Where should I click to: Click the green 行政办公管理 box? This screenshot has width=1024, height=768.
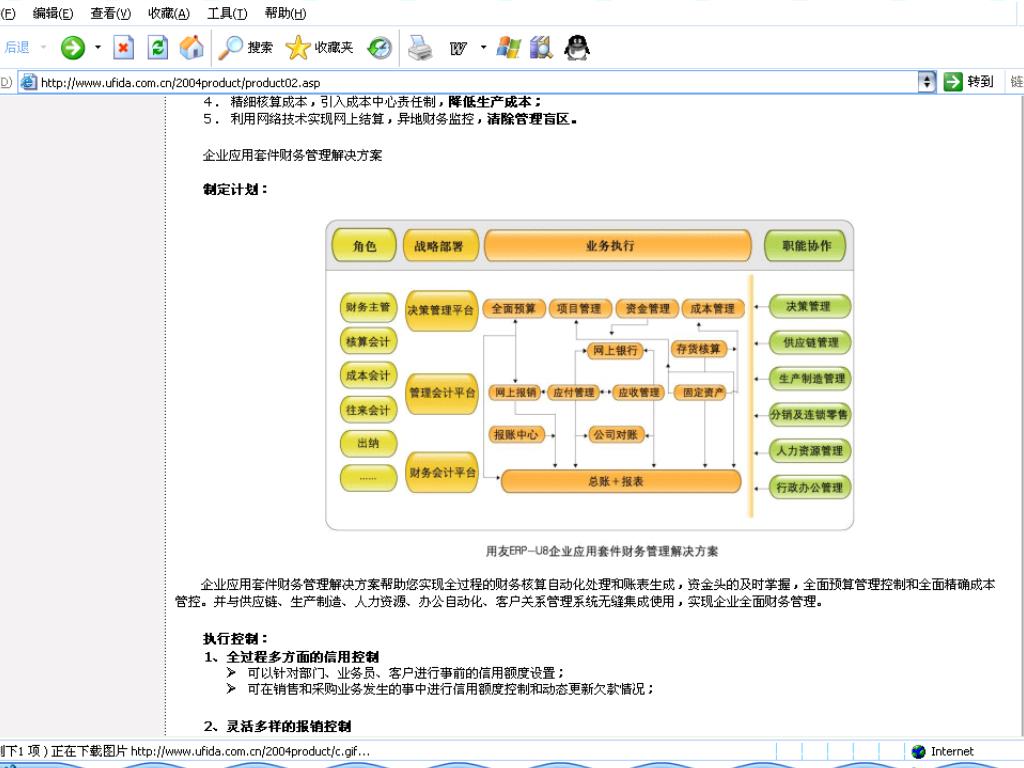click(x=810, y=487)
